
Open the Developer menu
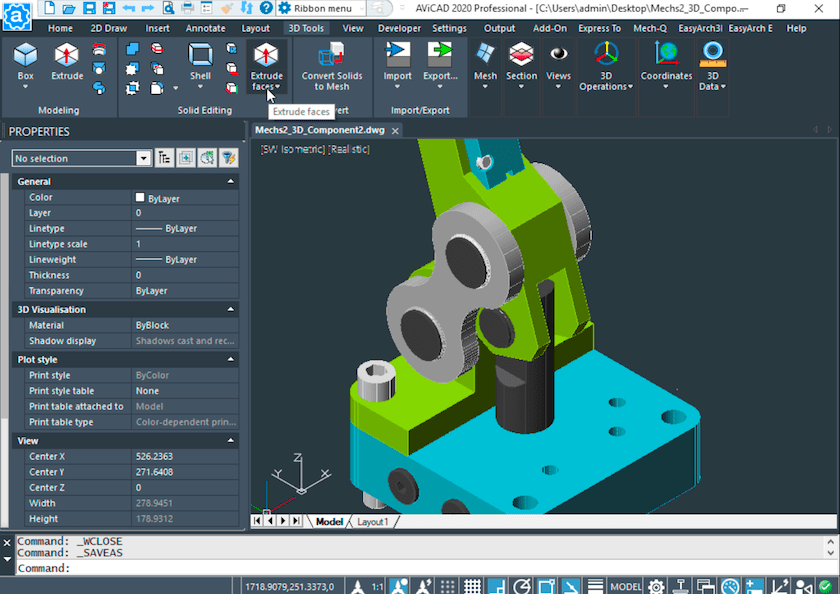click(399, 28)
